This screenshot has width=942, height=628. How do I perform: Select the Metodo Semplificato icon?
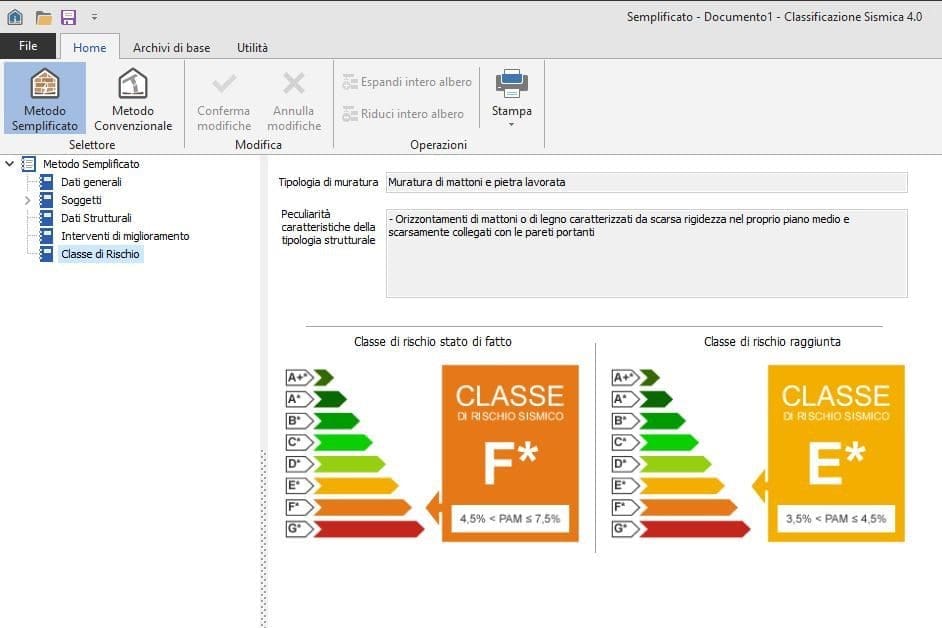pos(44,85)
